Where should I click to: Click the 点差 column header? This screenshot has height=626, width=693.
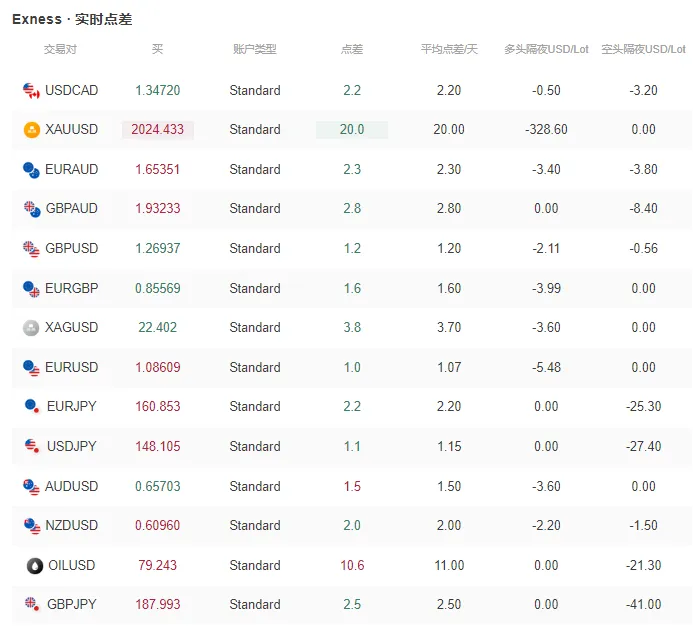click(x=352, y=49)
